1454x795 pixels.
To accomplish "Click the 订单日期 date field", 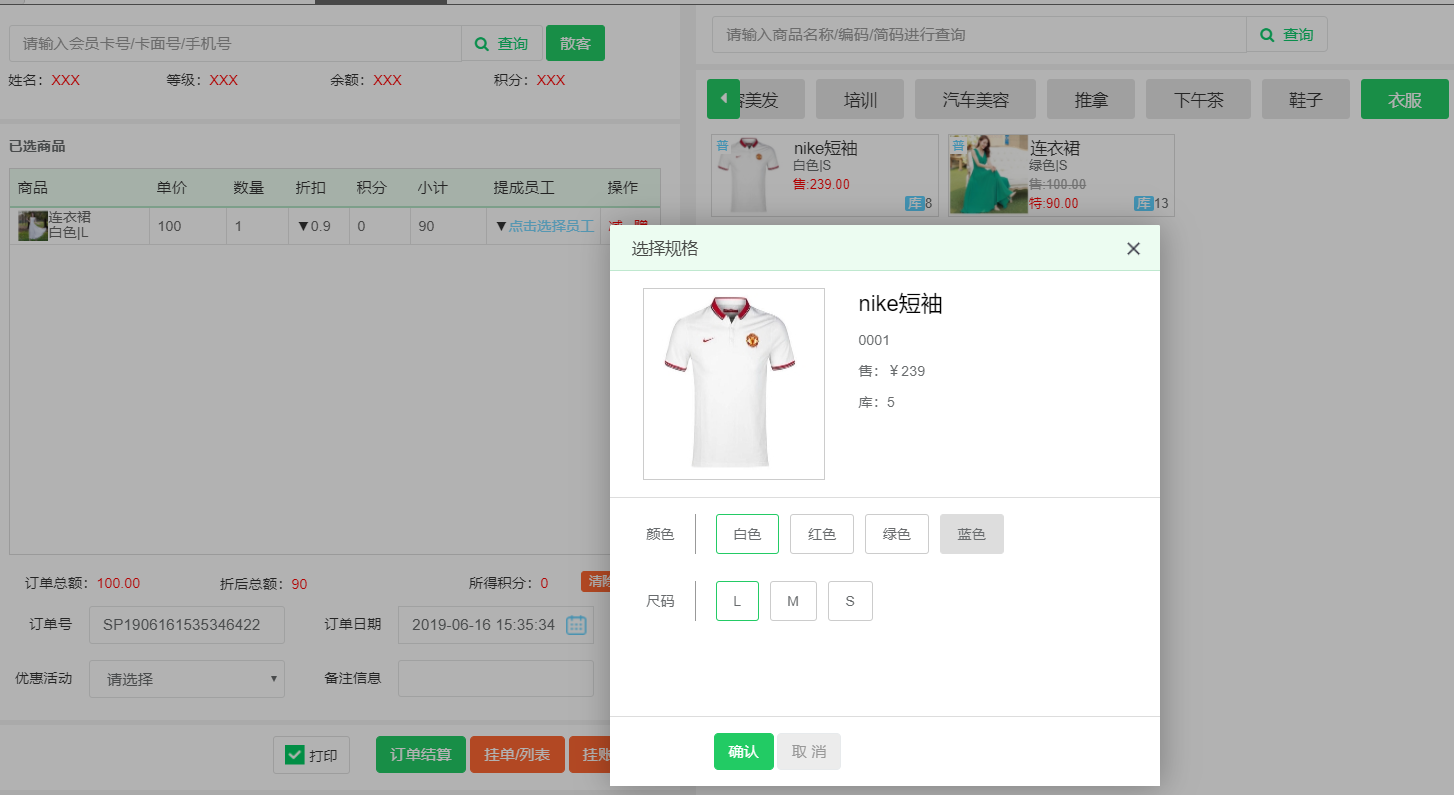I will click(496, 625).
